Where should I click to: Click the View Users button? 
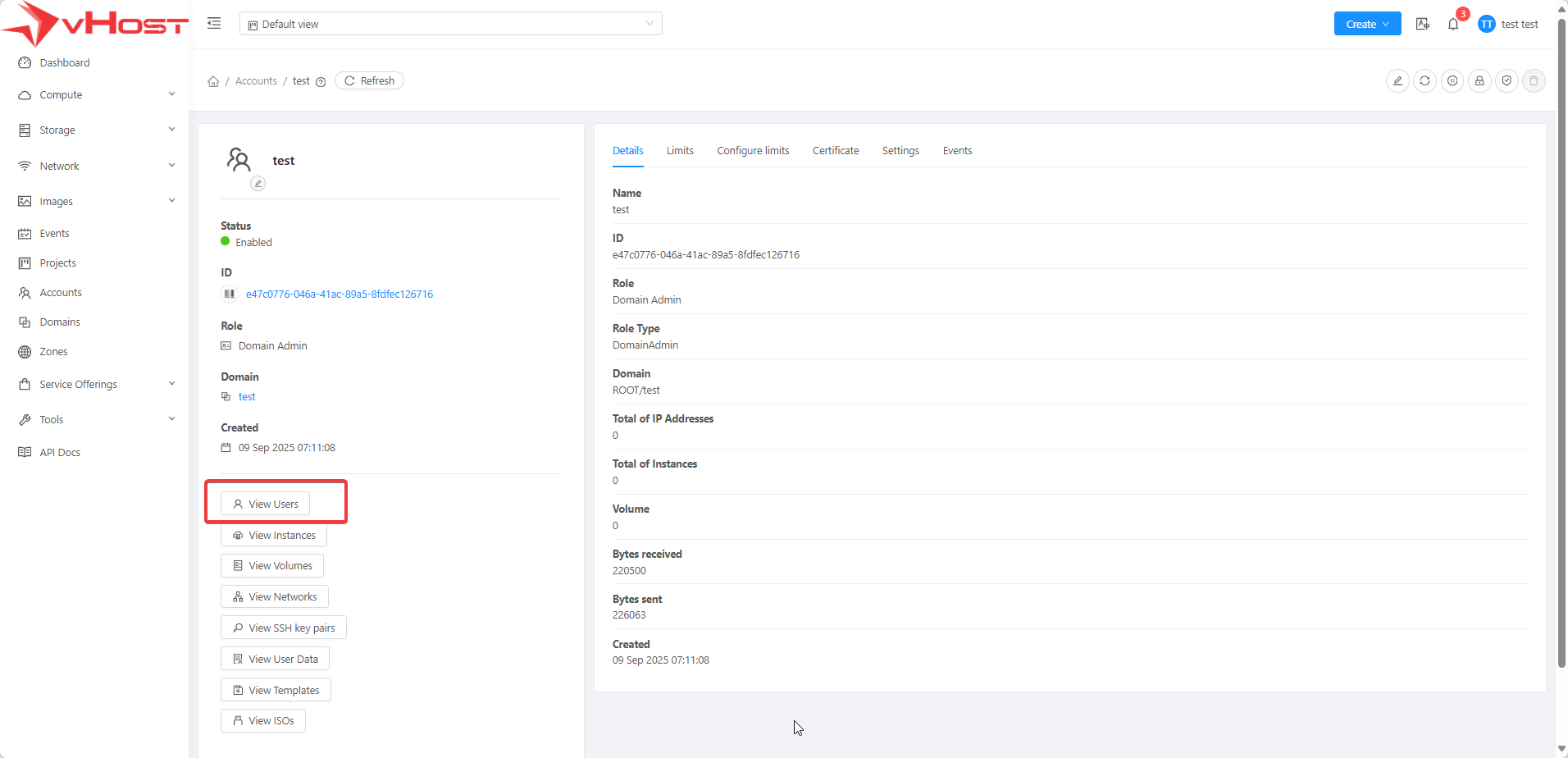click(x=266, y=504)
